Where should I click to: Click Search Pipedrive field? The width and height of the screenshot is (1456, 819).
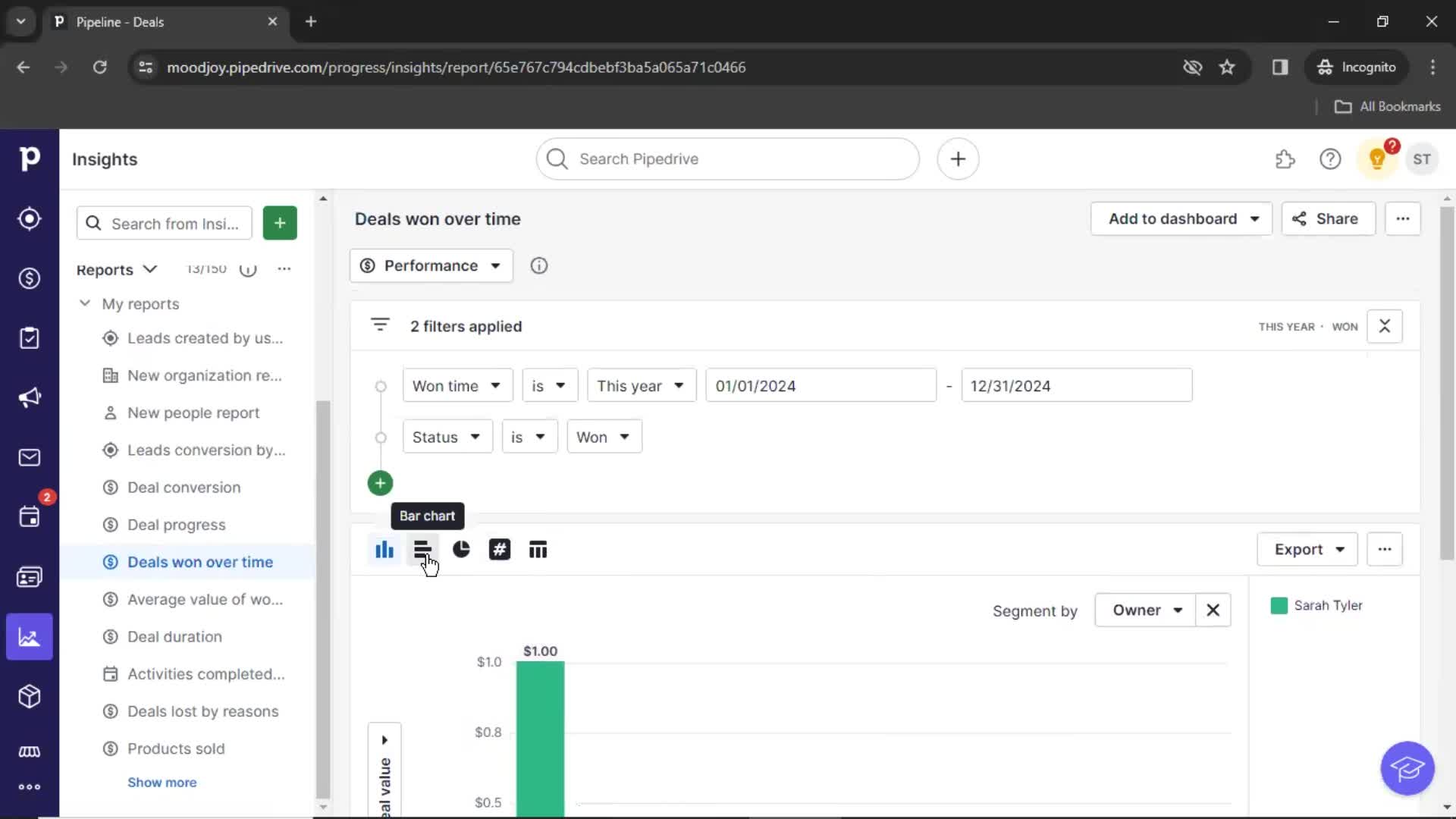(x=728, y=159)
